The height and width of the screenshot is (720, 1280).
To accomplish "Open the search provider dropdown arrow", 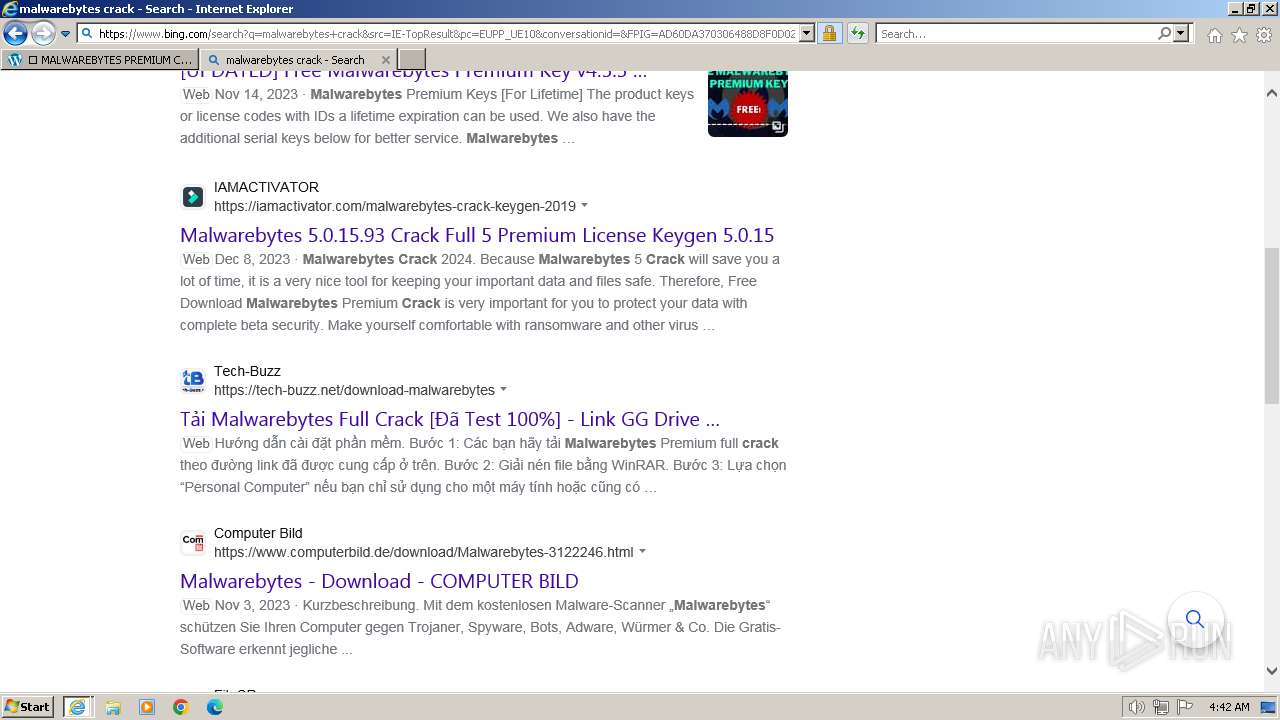I will click(x=1181, y=34).
